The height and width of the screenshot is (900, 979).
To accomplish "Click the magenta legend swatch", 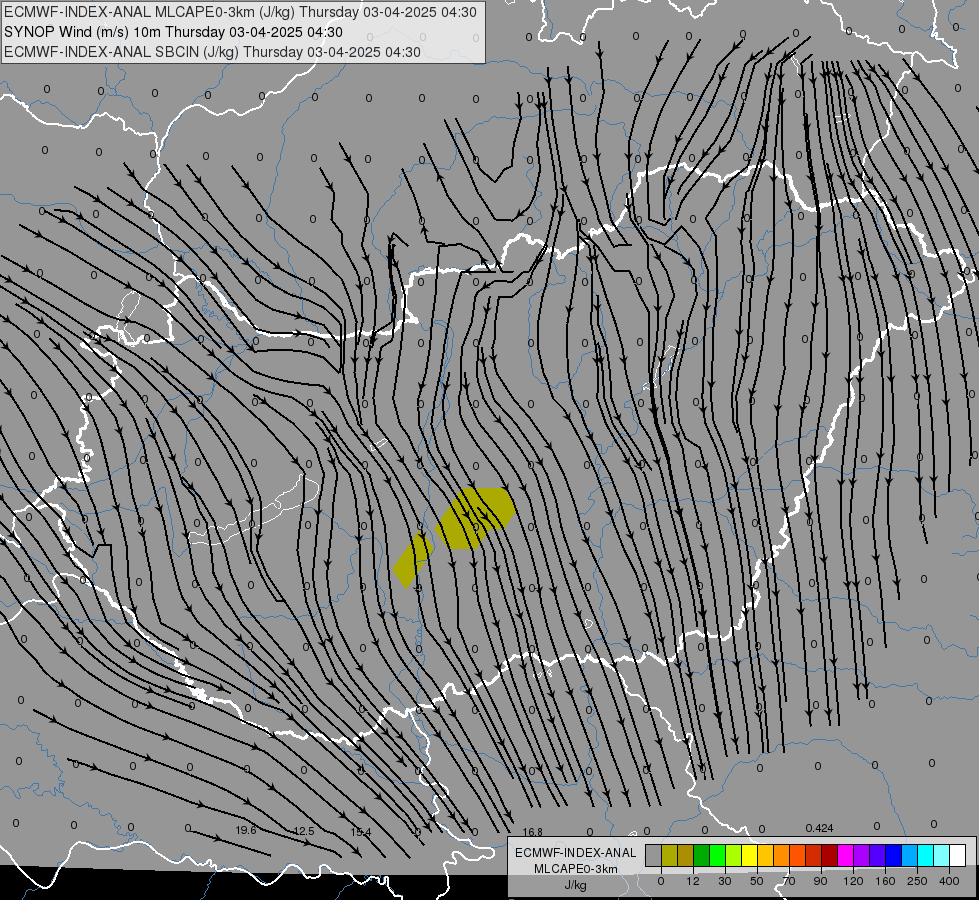I will [845, 855].
